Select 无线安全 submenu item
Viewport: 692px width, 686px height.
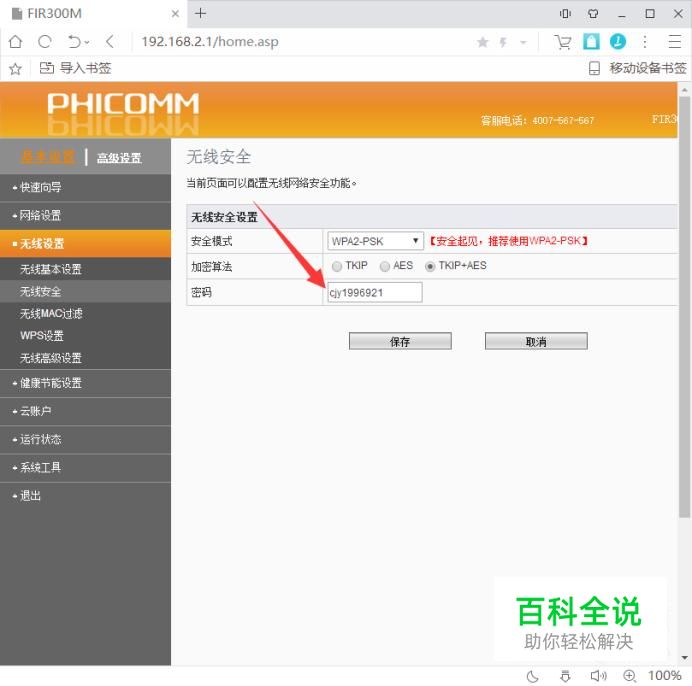click(85, 291)
